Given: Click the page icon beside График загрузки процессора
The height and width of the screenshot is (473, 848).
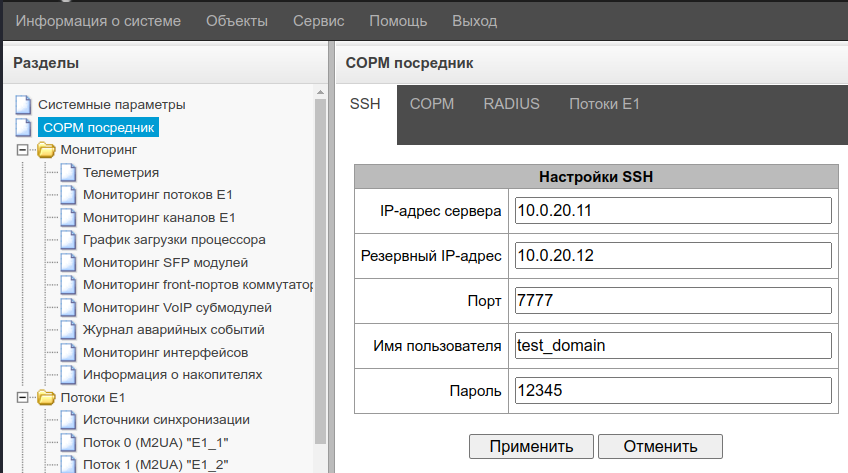Looking at the screenshot, I should click(68, 240).
